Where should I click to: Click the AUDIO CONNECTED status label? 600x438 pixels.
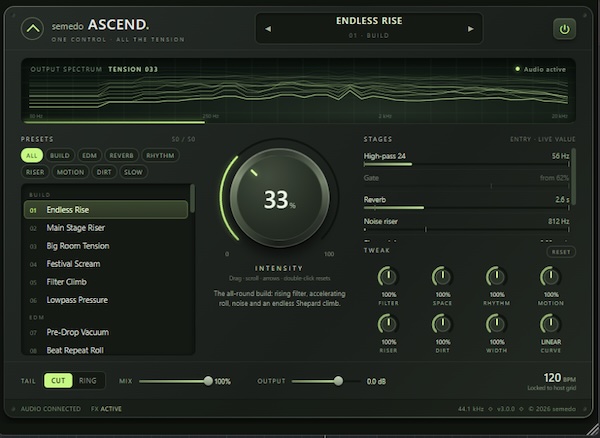pos(51,409)
